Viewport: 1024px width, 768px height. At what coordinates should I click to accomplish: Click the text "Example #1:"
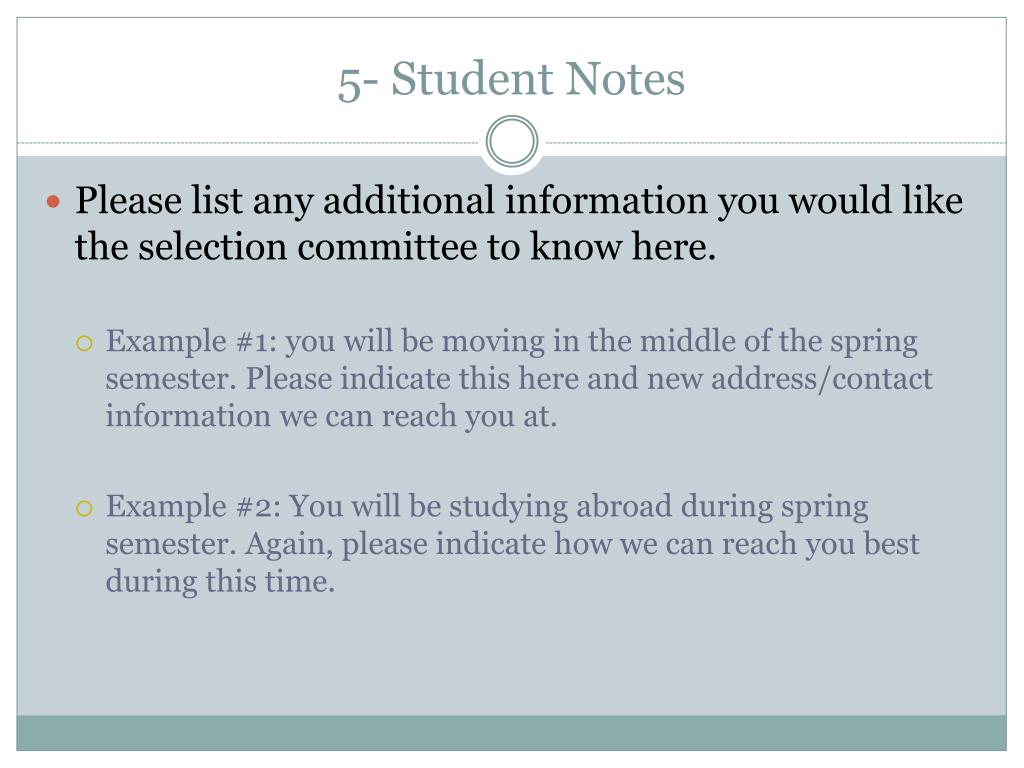coord(191,342)
